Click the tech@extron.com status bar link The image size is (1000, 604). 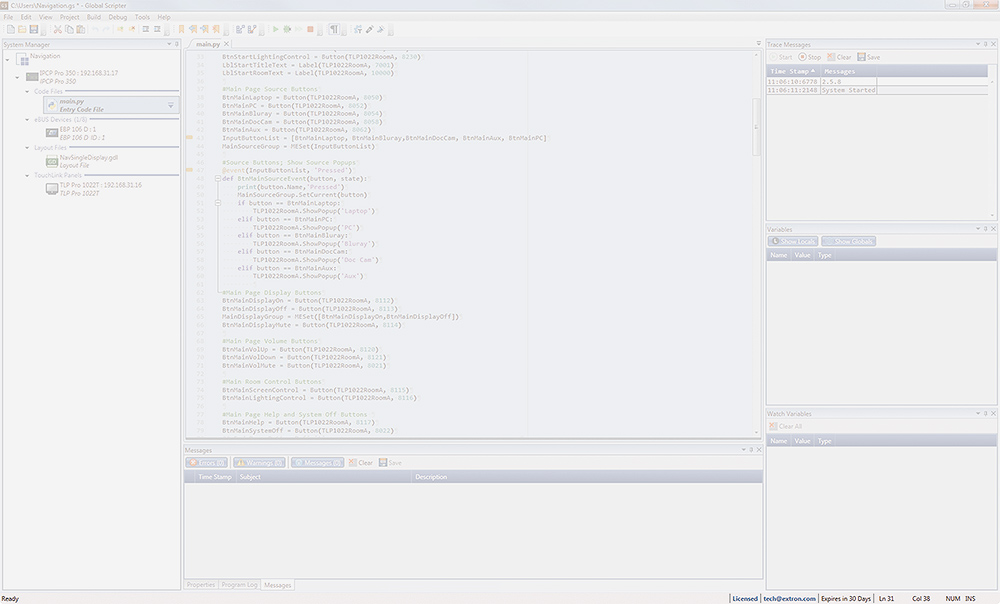(789, 598)
